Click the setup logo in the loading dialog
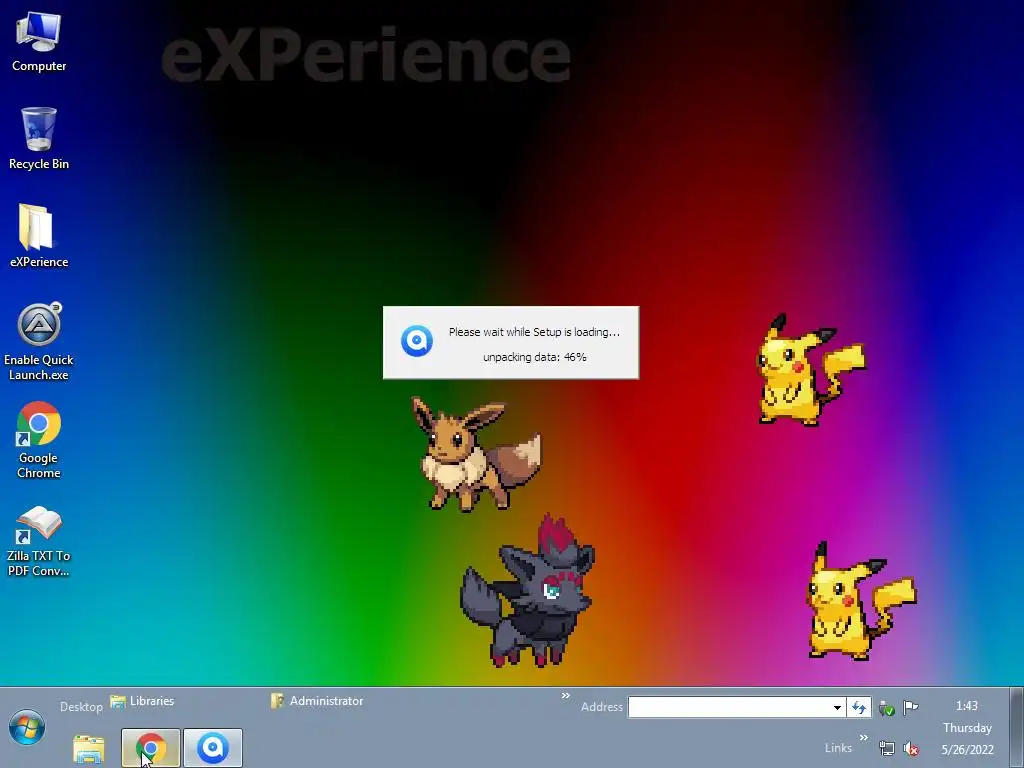The height and width of the screenshot is (768, 1024). tap(417, 341)
